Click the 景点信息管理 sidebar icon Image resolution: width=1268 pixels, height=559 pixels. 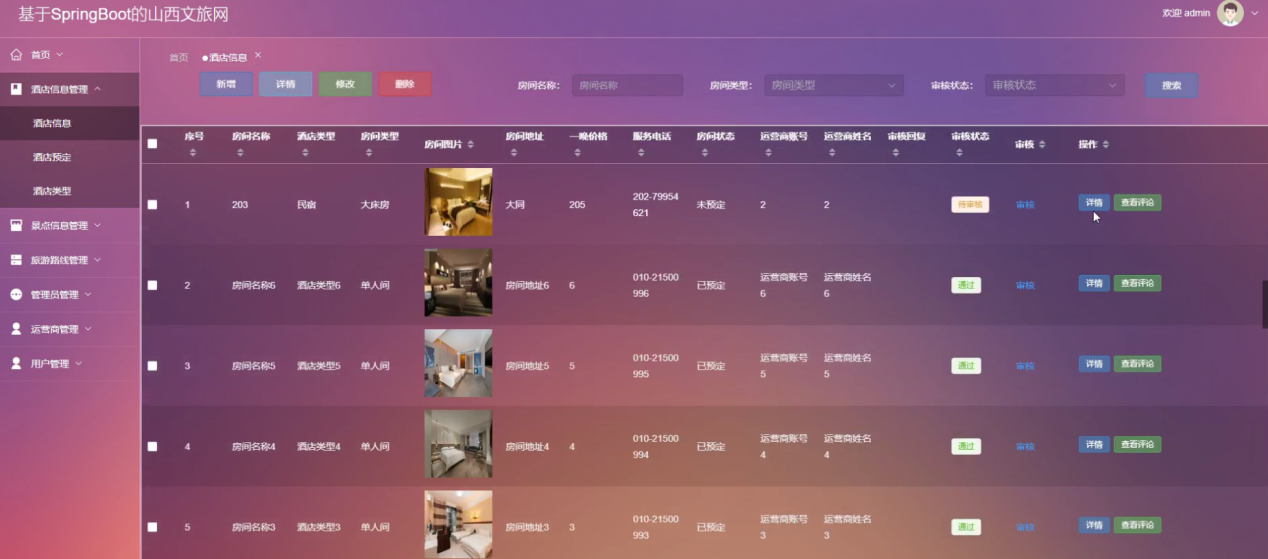16,225
